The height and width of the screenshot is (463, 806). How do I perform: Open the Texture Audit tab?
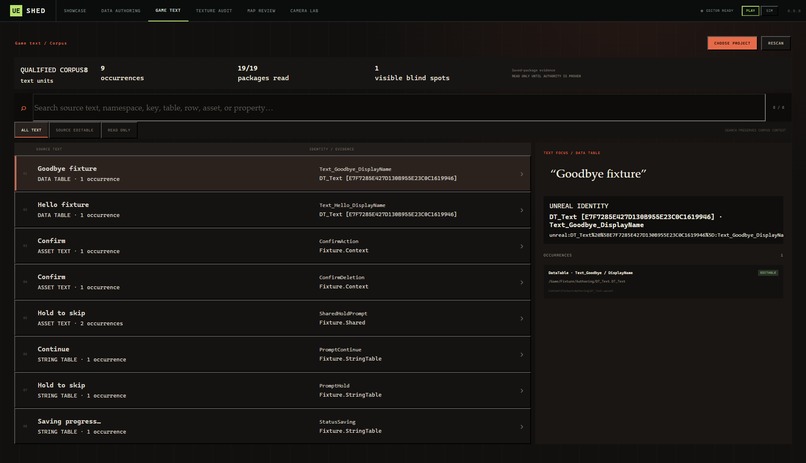(214, 11)
